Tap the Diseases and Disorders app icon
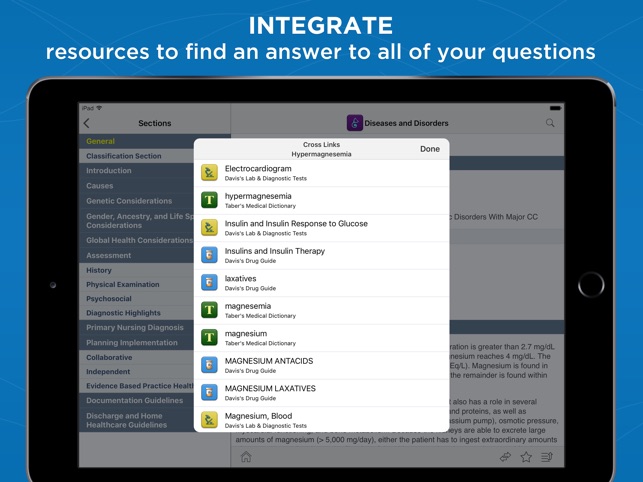The height and width of the screenshot is (482, 643). [x=355, y=123]
